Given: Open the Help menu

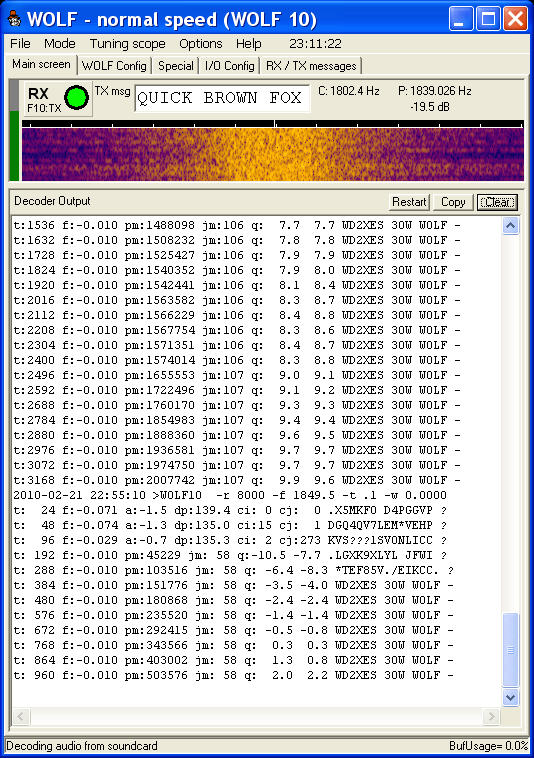Looking at the screenshot, I should [x=248, y=44].
